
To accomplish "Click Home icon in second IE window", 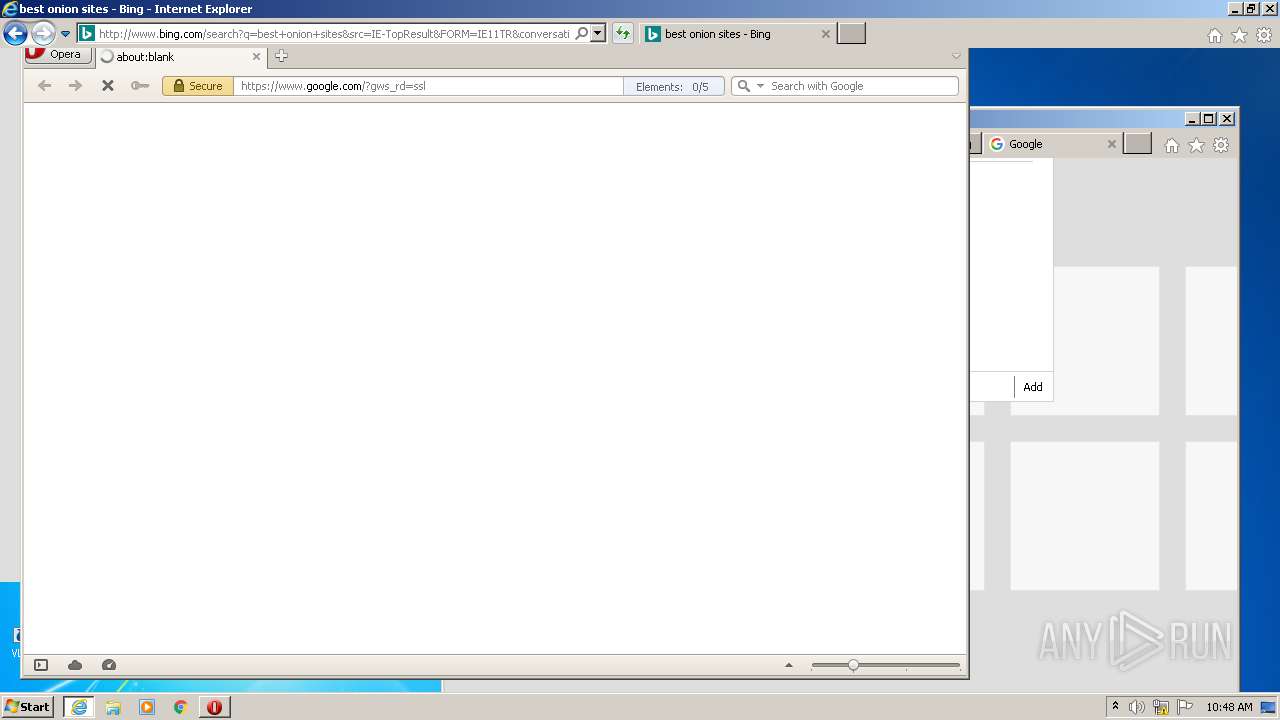I will point(1171,145).
